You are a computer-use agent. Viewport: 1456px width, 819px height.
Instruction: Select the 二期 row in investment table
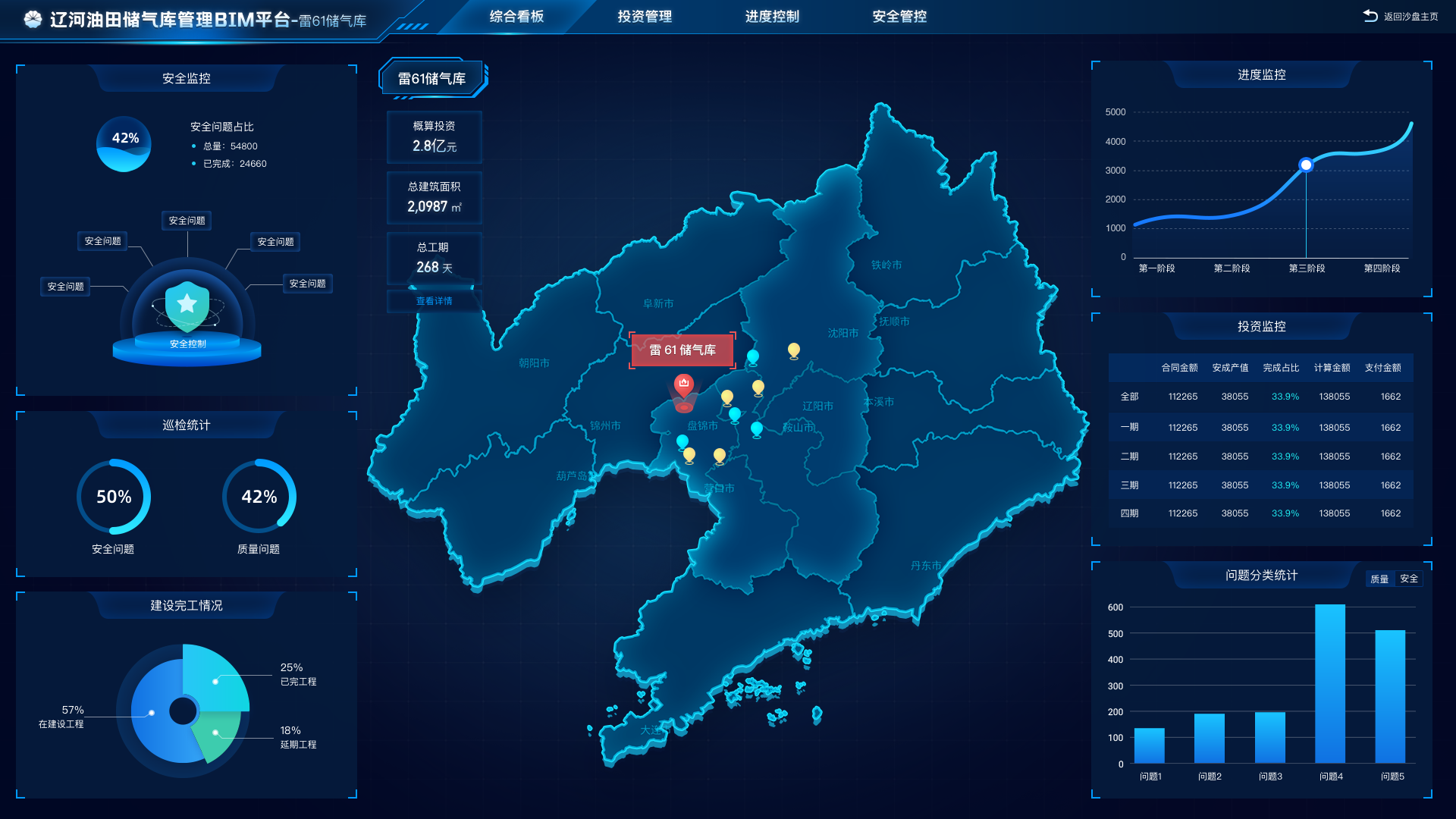pyautogui.click(x=1260, y=457)
